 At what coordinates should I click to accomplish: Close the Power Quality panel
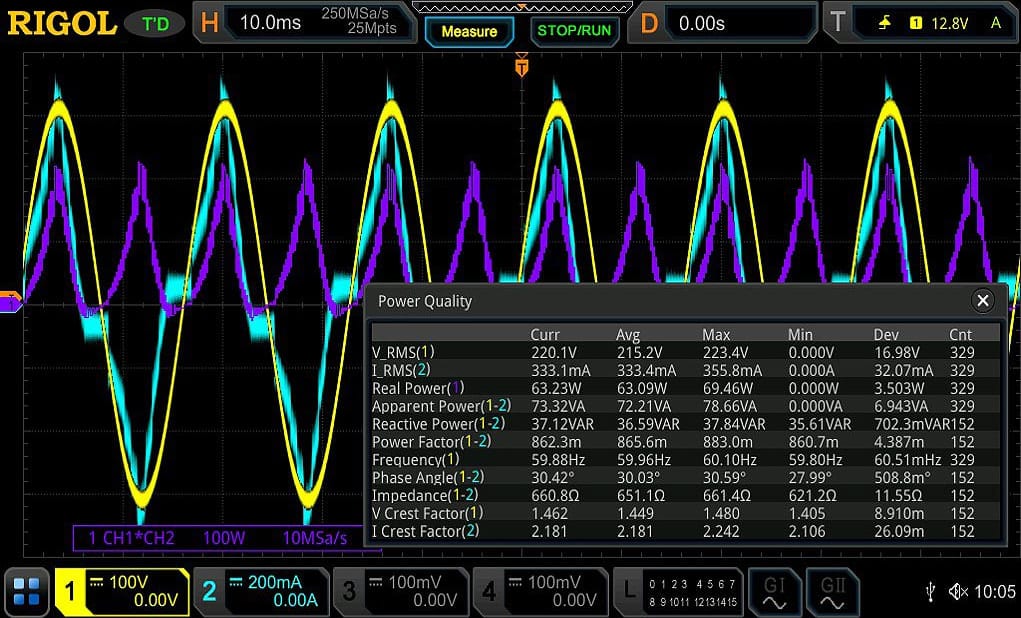(983, 301)
